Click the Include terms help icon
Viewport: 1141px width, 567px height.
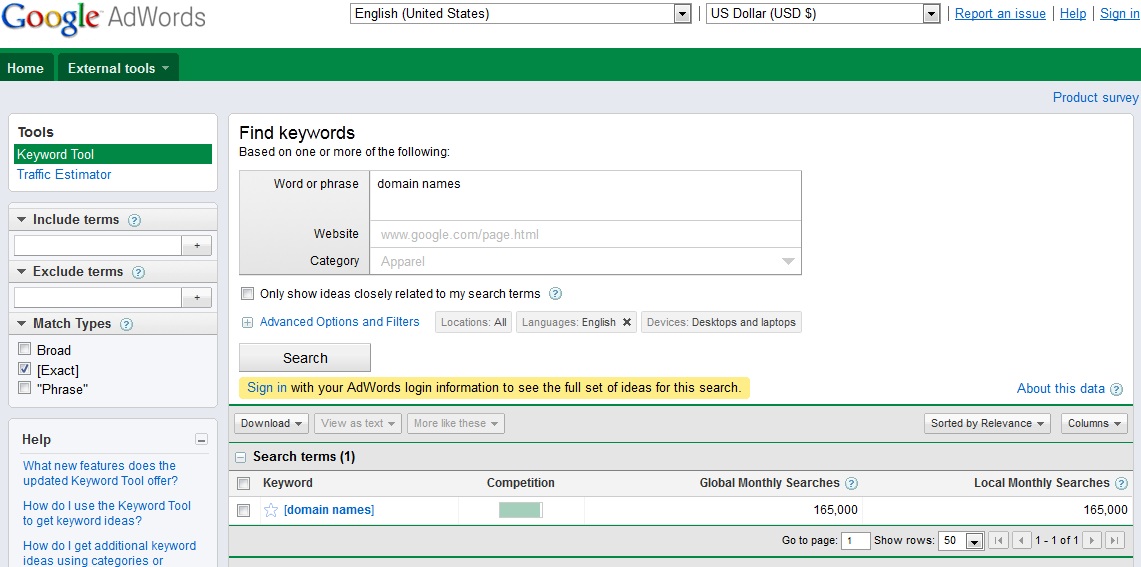click(134, 220)
